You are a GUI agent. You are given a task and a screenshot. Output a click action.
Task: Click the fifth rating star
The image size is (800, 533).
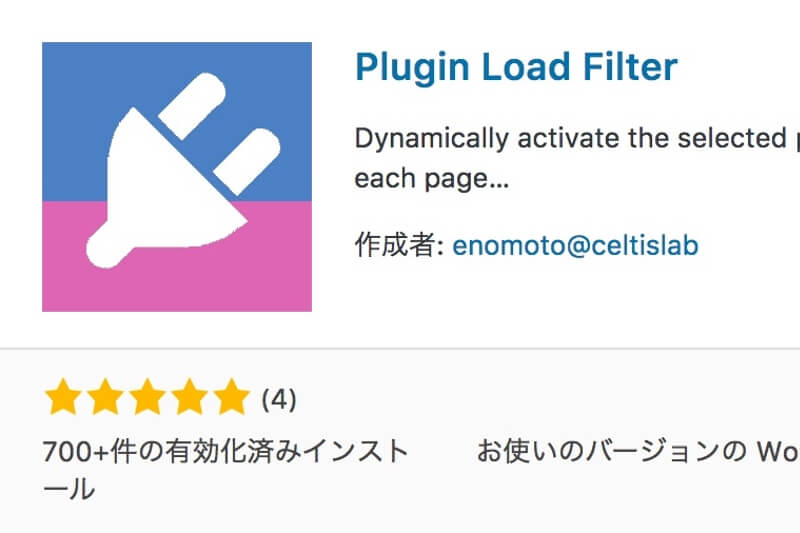(x=231, y=396)
